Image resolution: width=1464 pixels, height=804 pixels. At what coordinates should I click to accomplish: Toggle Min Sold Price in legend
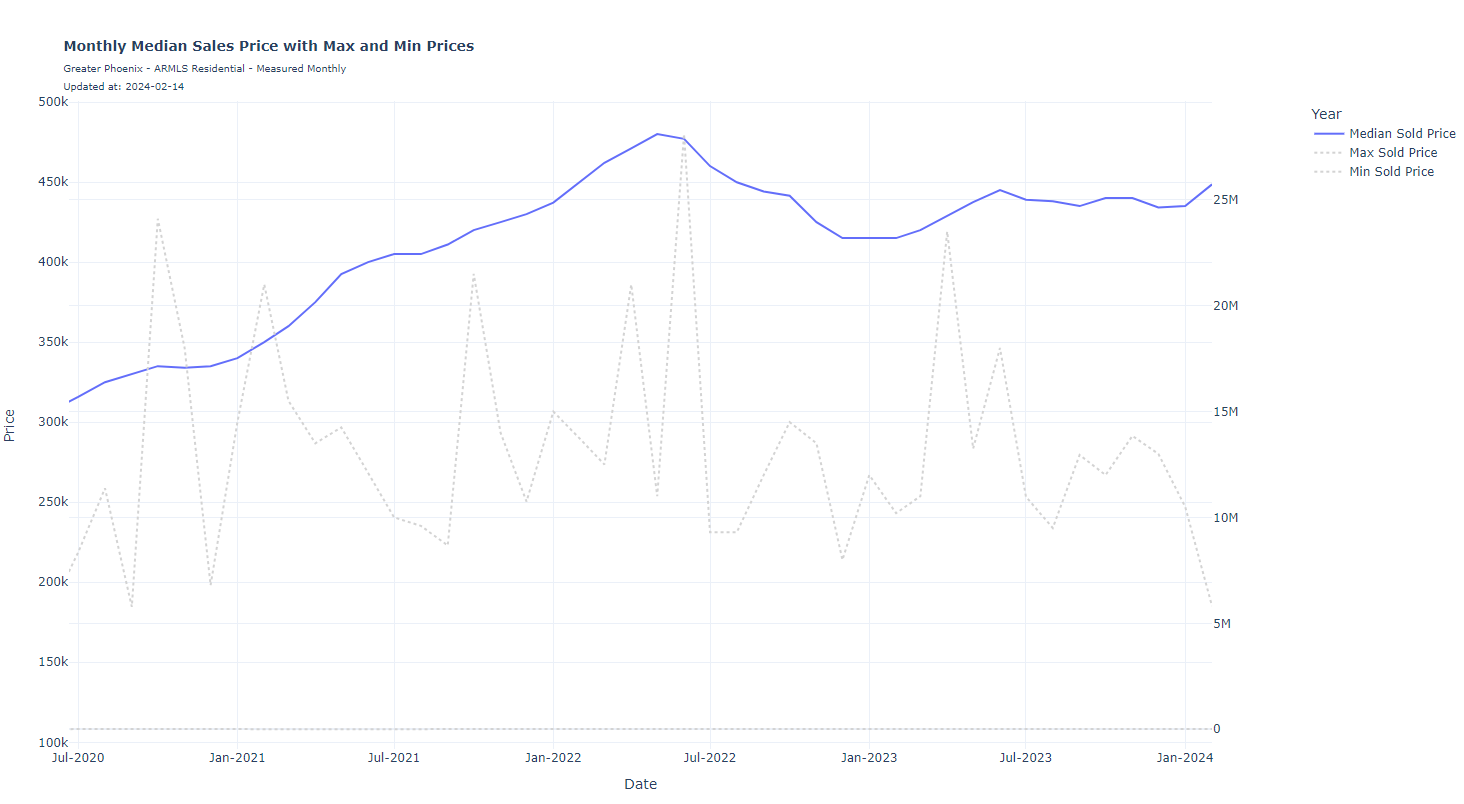1391,172
